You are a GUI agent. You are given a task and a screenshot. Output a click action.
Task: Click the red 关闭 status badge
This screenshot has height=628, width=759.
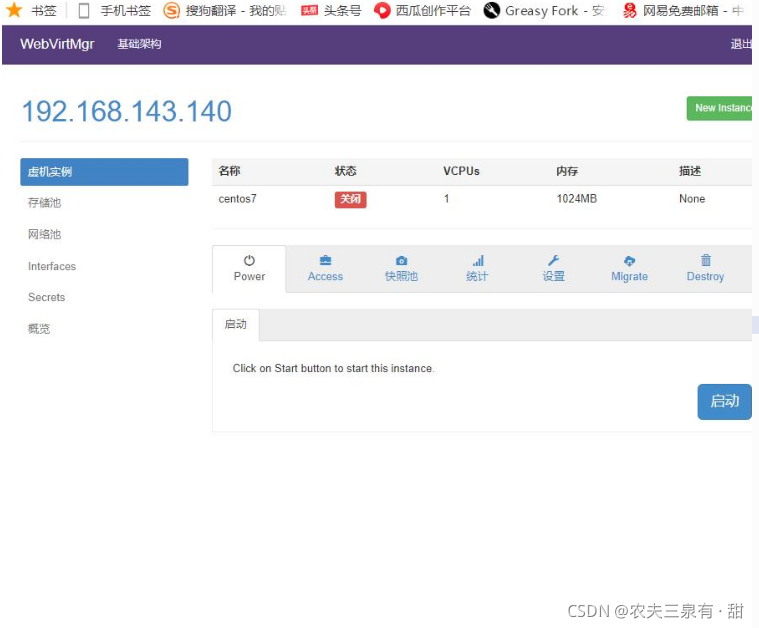pyautogui.click(x=350, y=199)
